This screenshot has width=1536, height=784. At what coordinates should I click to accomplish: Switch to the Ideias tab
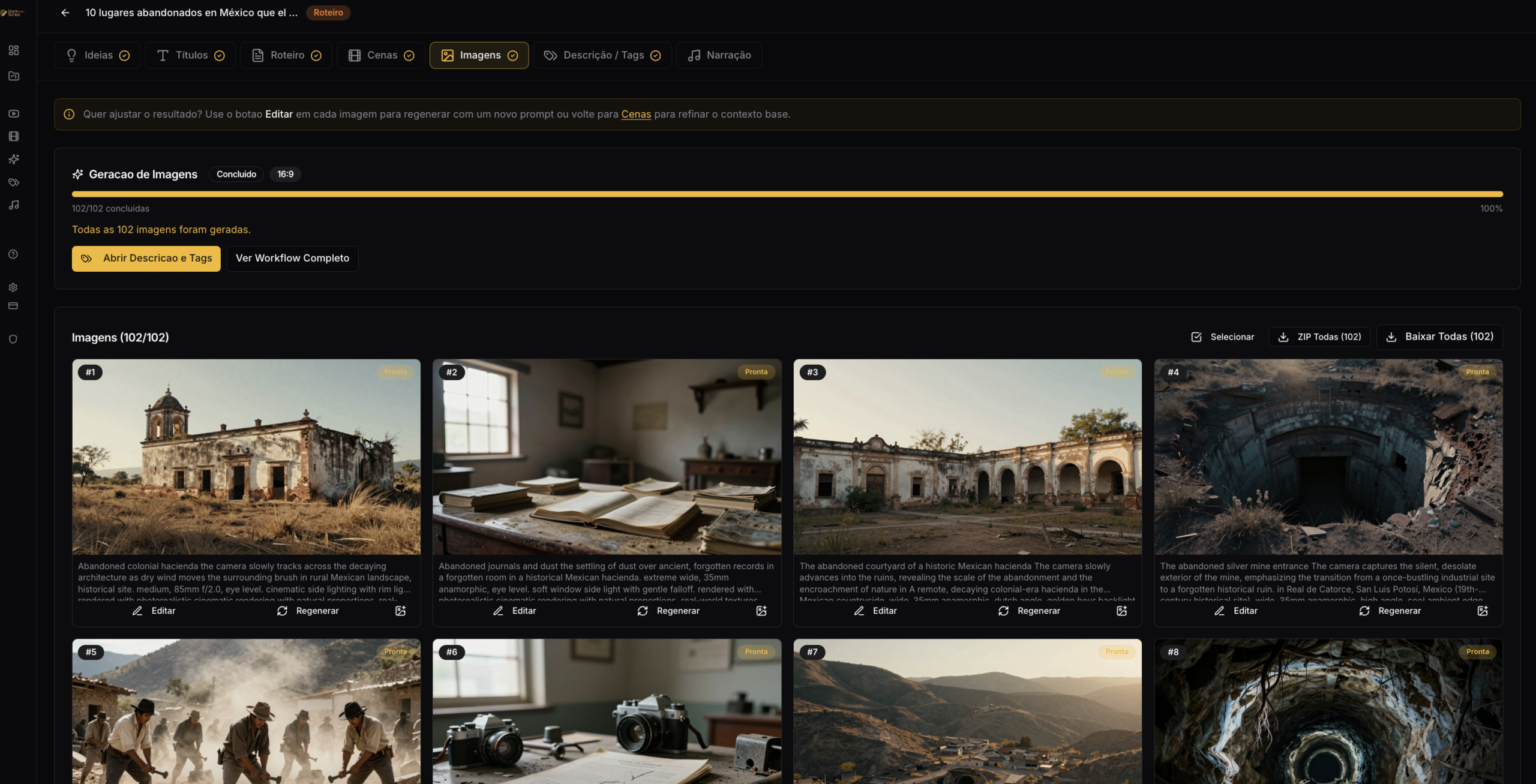pos(97,55)
